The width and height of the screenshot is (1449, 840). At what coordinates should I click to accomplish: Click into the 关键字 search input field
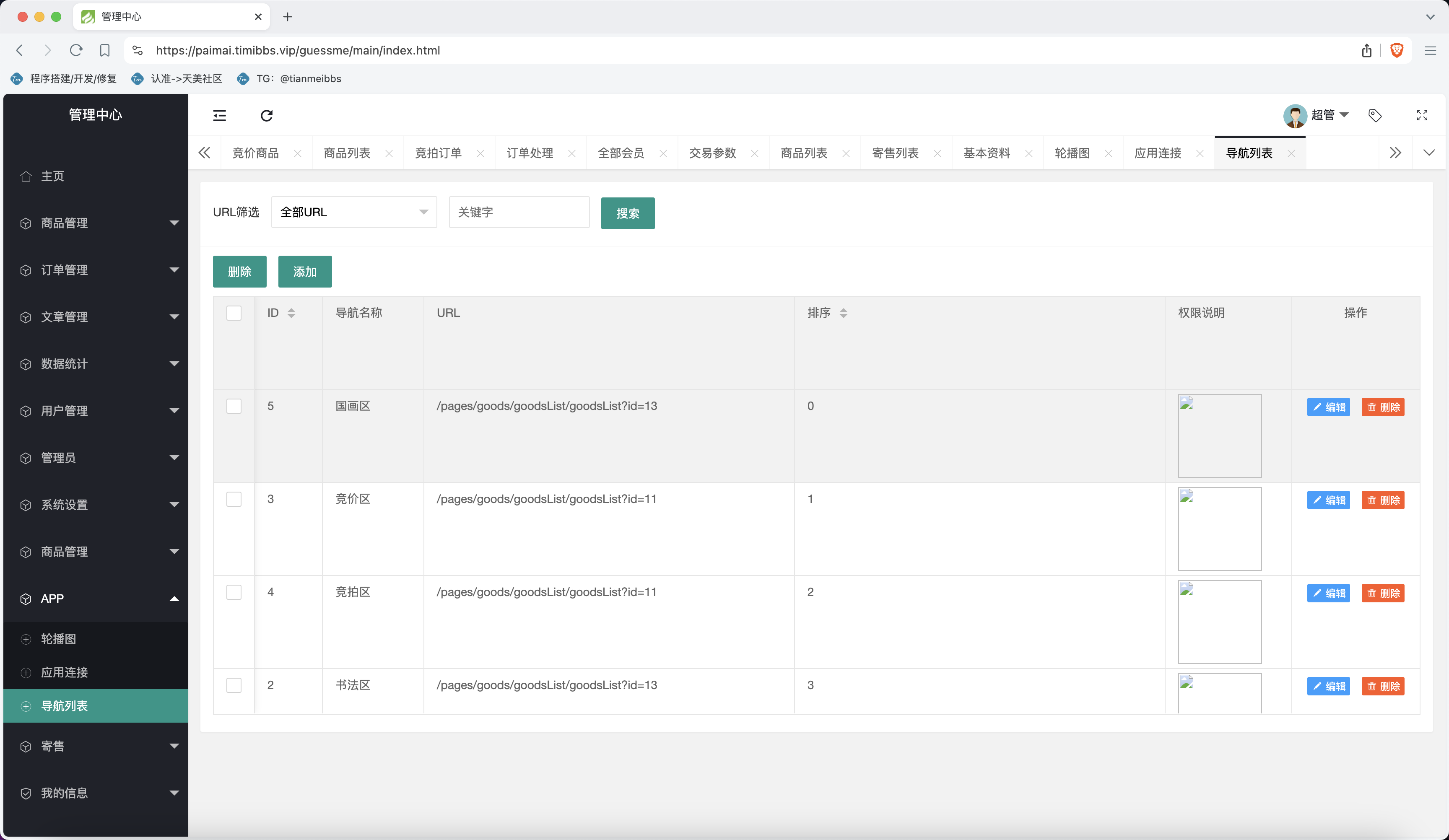point(519,212)
